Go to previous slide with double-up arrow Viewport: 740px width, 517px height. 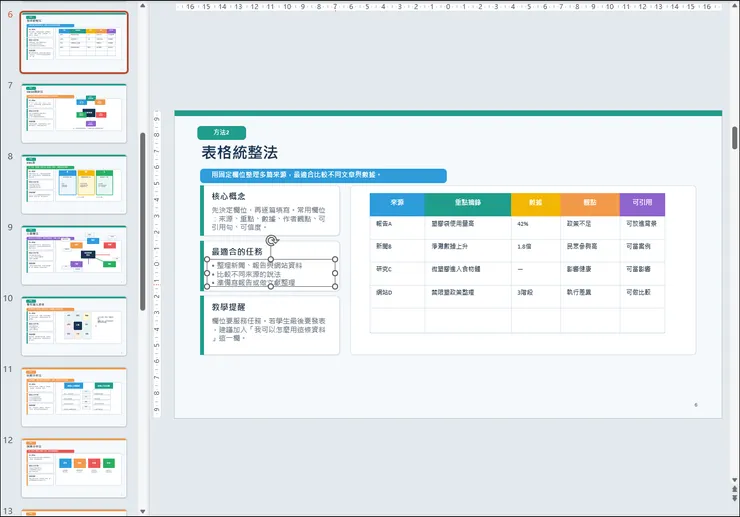734,489
